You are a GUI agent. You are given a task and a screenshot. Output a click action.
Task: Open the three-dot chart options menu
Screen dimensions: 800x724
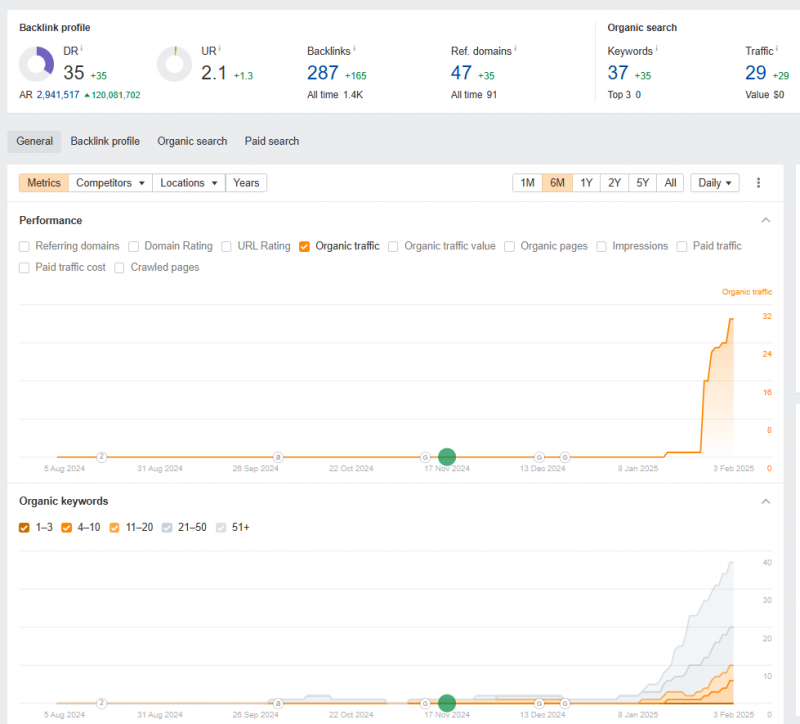coord(759,183)
